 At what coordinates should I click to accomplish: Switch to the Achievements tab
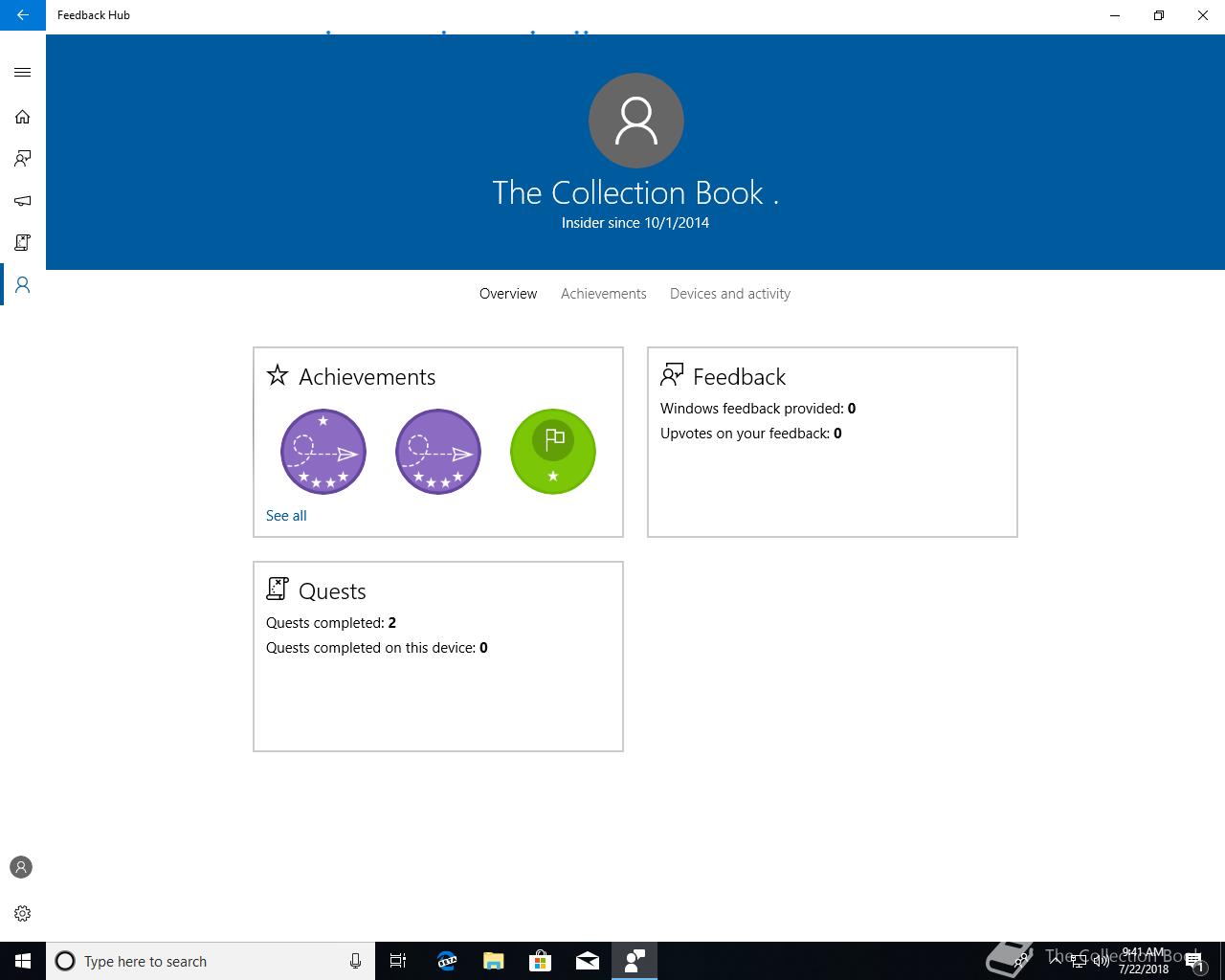[x=604, y=294]
